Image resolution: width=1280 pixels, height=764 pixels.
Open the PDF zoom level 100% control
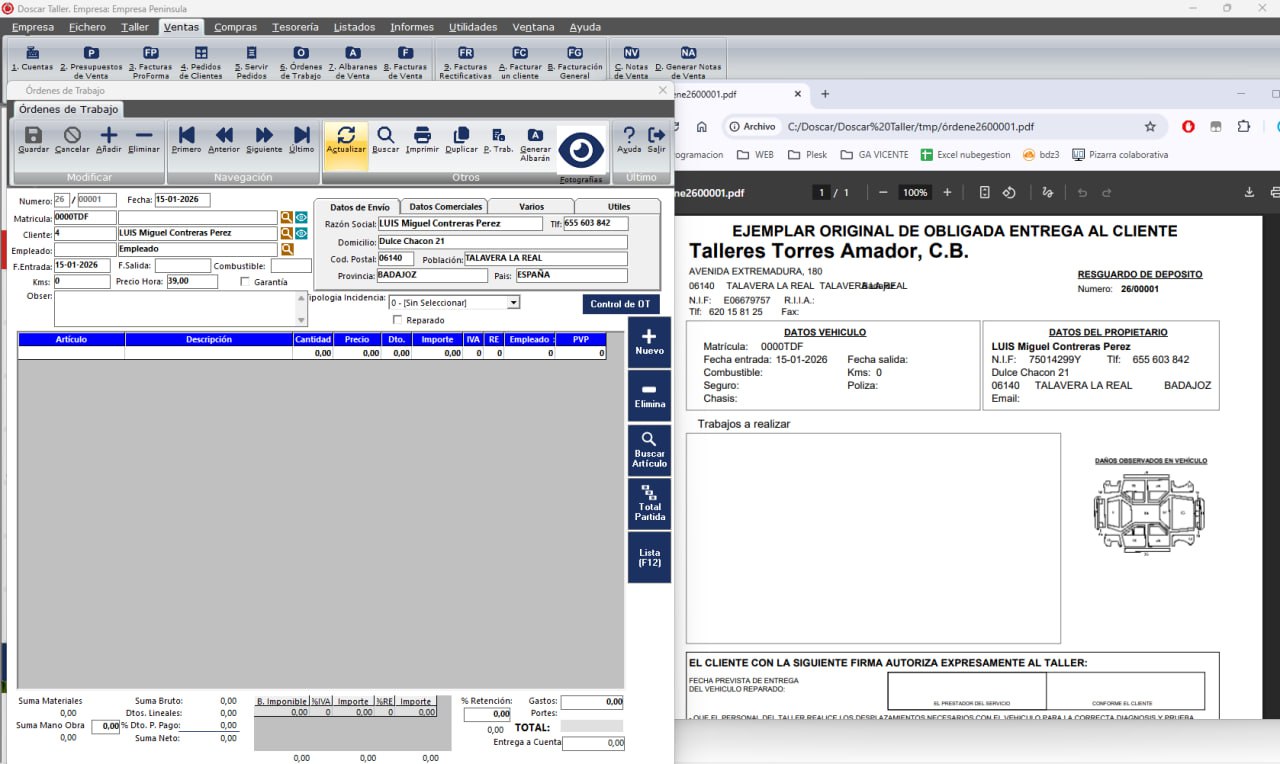coord(914,192)
